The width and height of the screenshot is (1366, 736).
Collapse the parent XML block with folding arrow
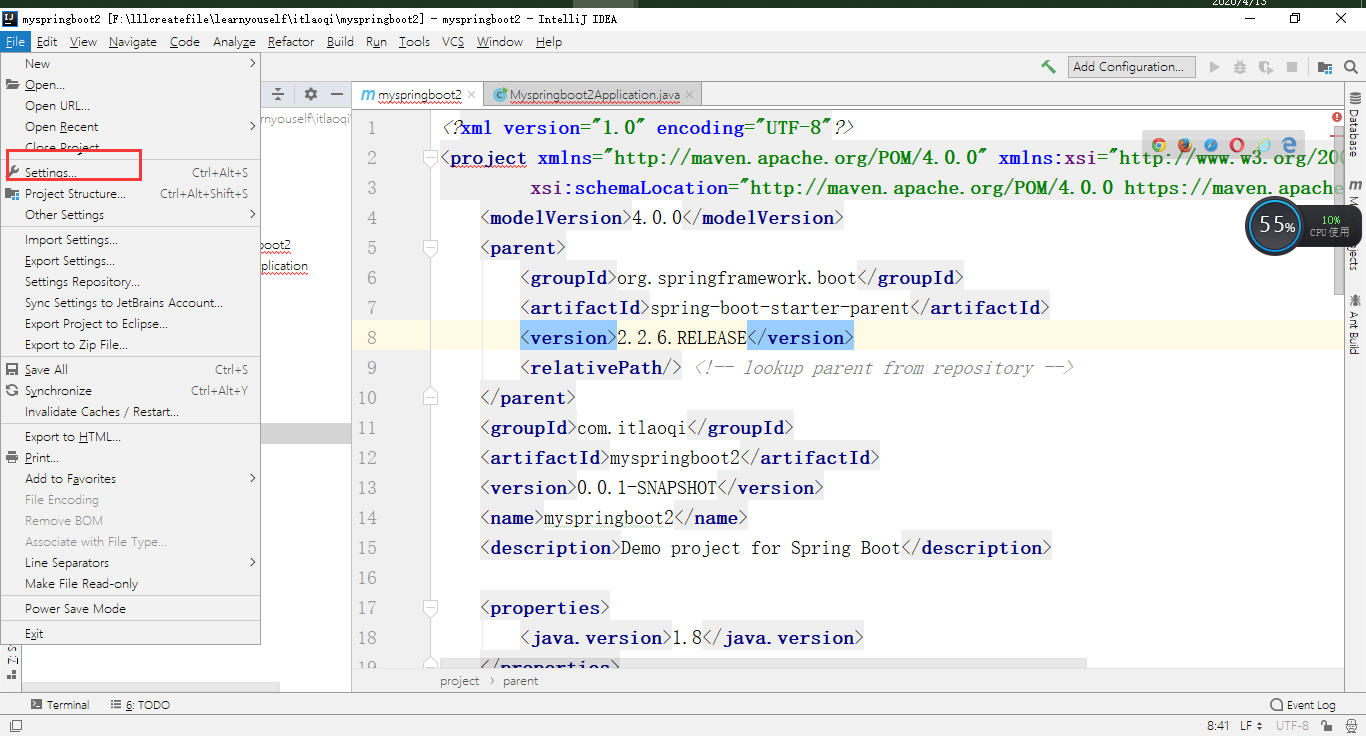[431, 247]
